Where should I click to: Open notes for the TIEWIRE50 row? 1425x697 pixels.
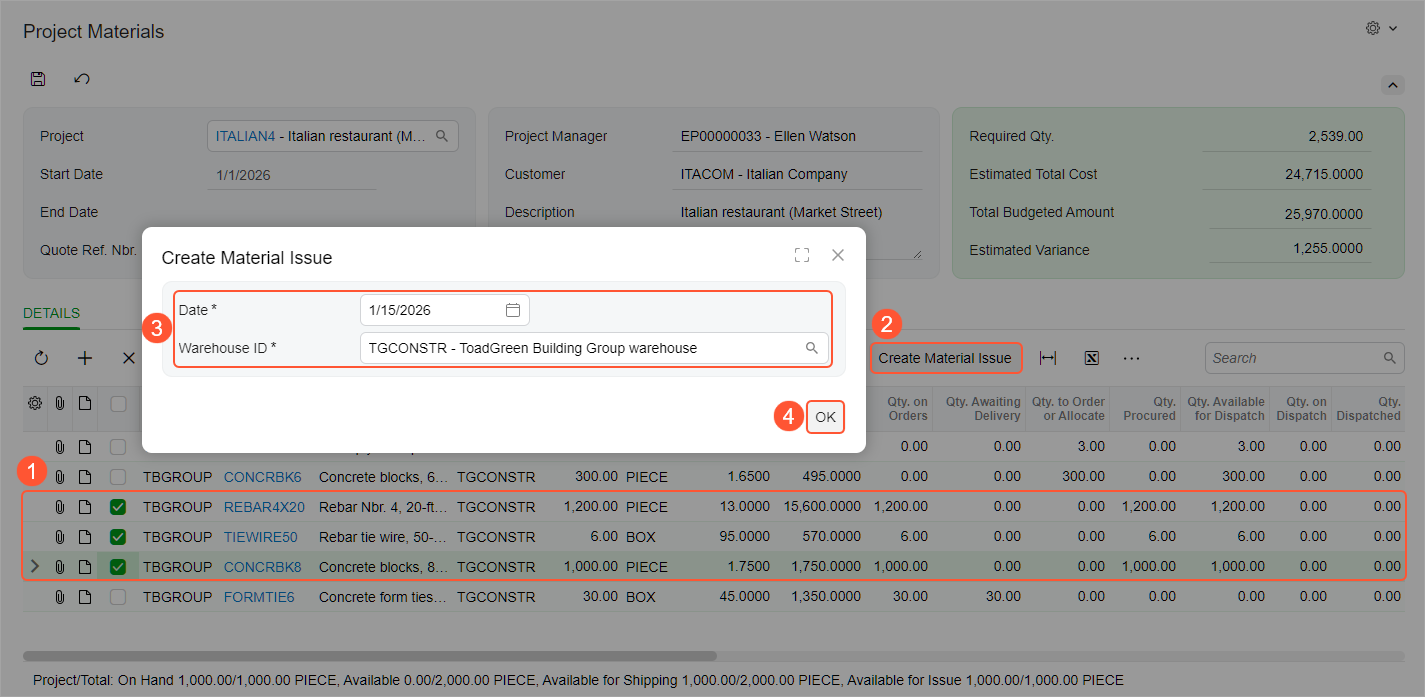pyautogui.click(x=85, y=537)
